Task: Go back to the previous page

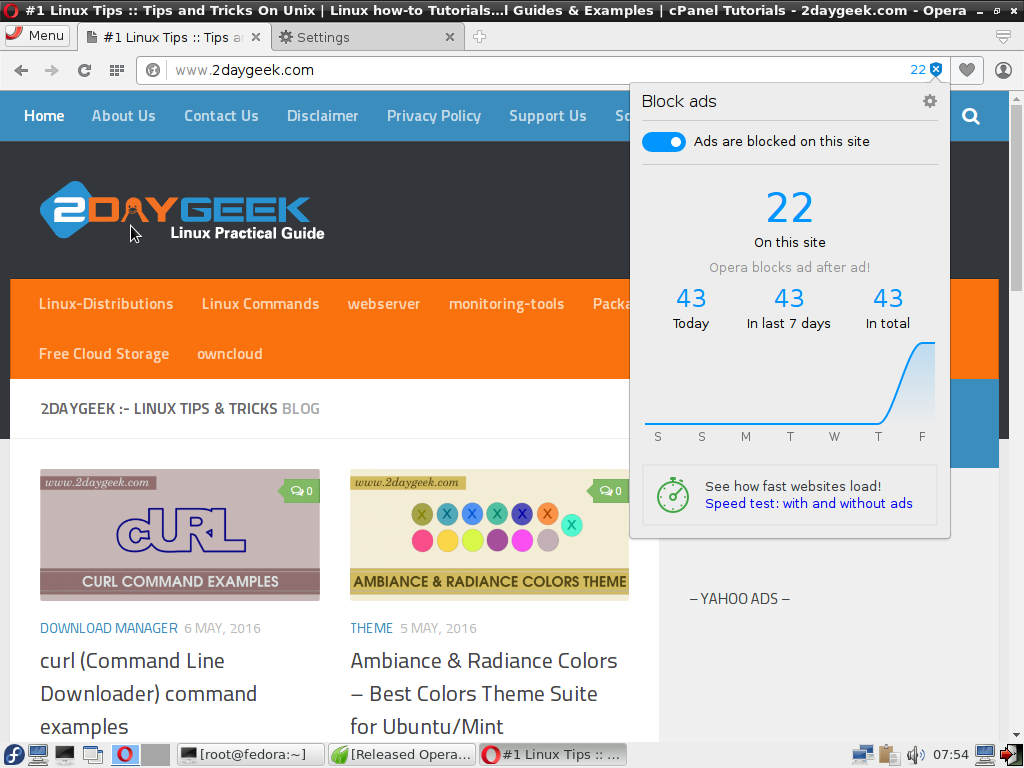Action: (x=22, y=71)
